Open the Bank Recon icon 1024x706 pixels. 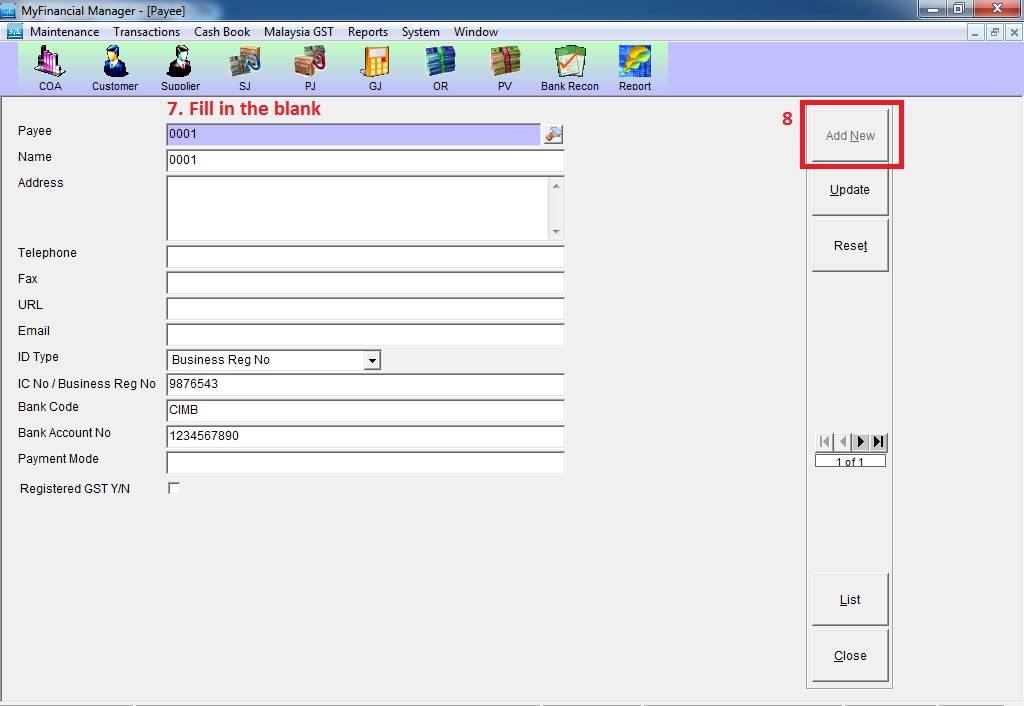coord(570,66)
